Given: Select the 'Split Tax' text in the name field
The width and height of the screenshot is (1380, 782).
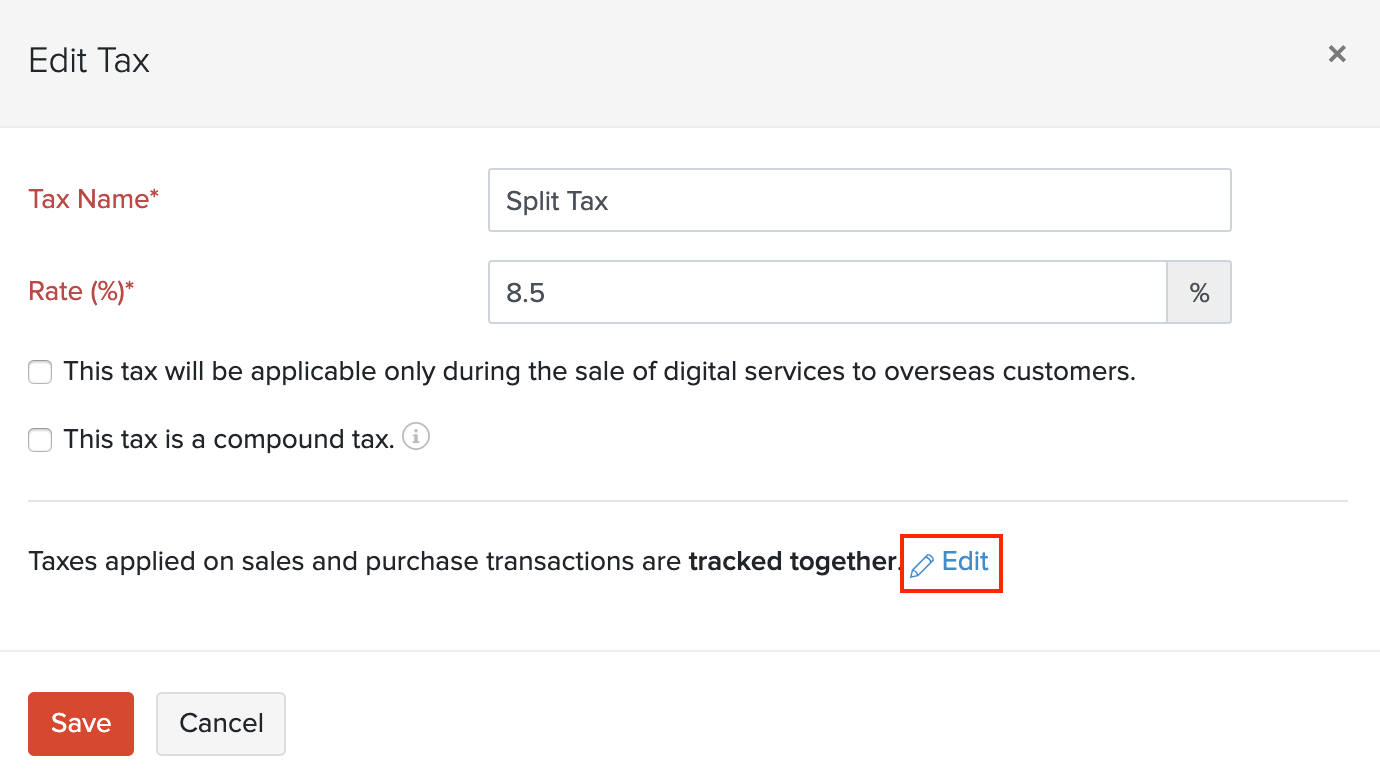Looking at the screenshot, I should (x=557, y=201).
